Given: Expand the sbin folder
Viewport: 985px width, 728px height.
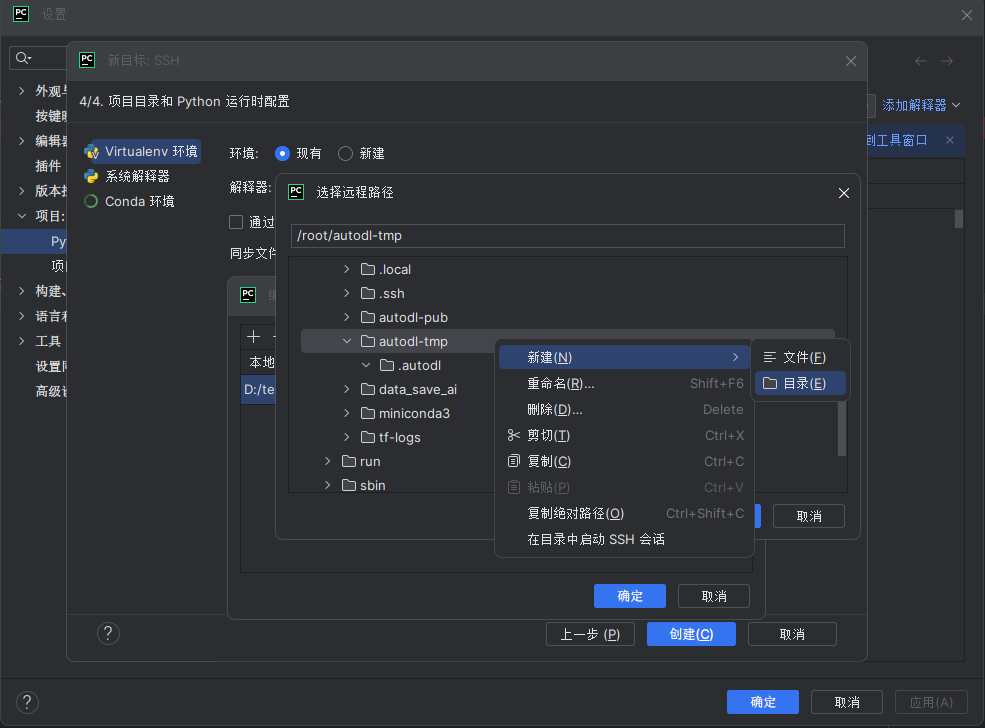Looking at the screenshot, I should tap(328, 485).
